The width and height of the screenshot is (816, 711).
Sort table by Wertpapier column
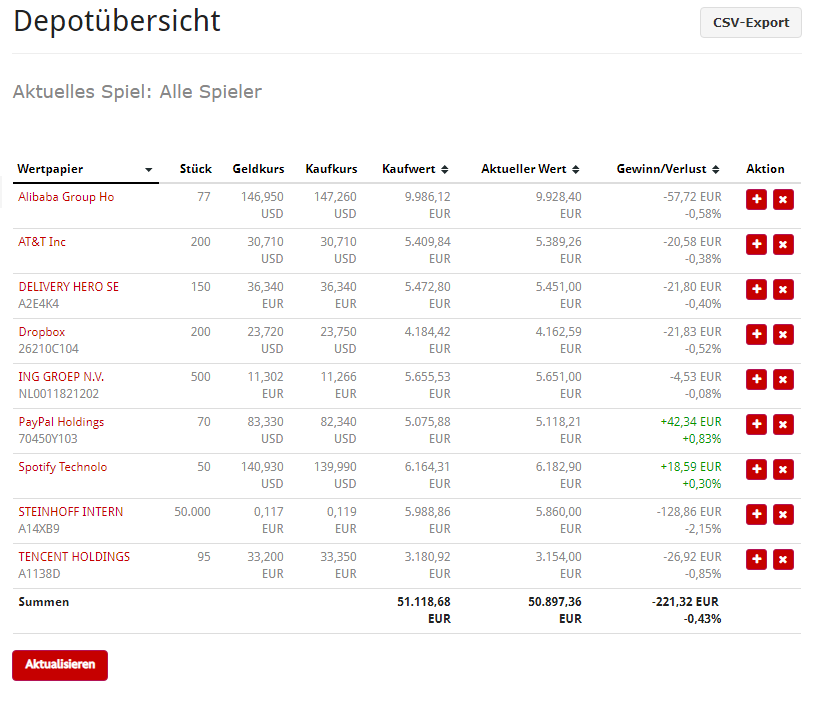click(x=85, y=169)
